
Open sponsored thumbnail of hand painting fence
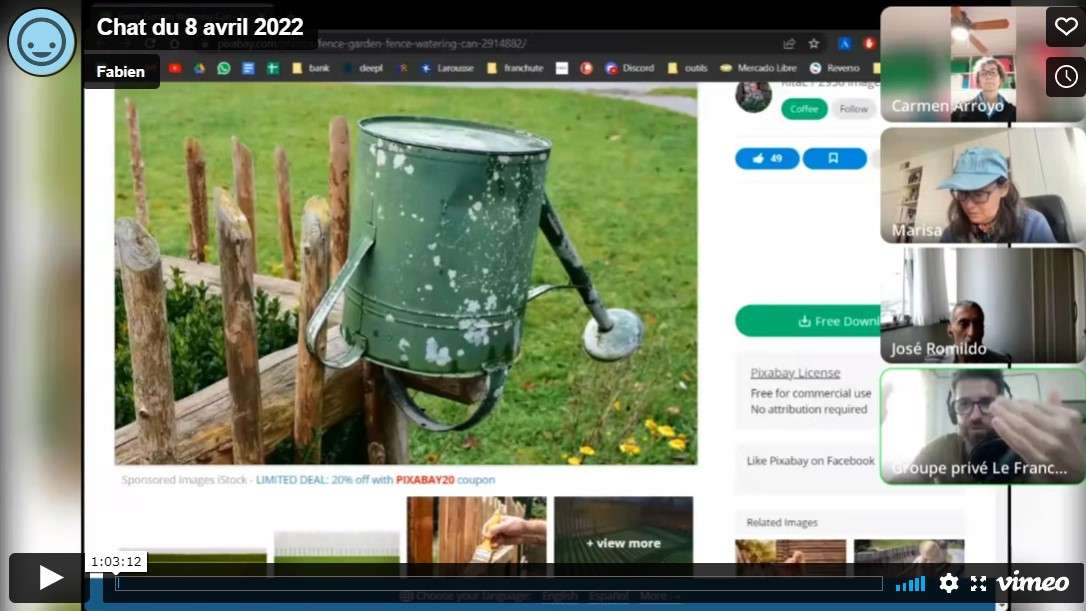pos(477,535)
